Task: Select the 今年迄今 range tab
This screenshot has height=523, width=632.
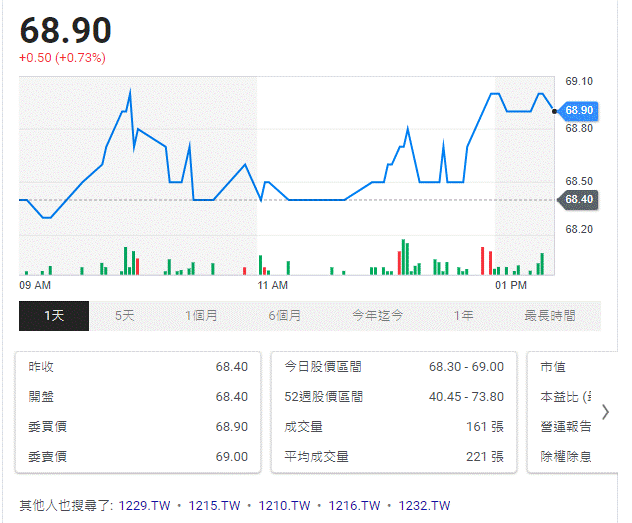Action: click(x=377, y=315)
